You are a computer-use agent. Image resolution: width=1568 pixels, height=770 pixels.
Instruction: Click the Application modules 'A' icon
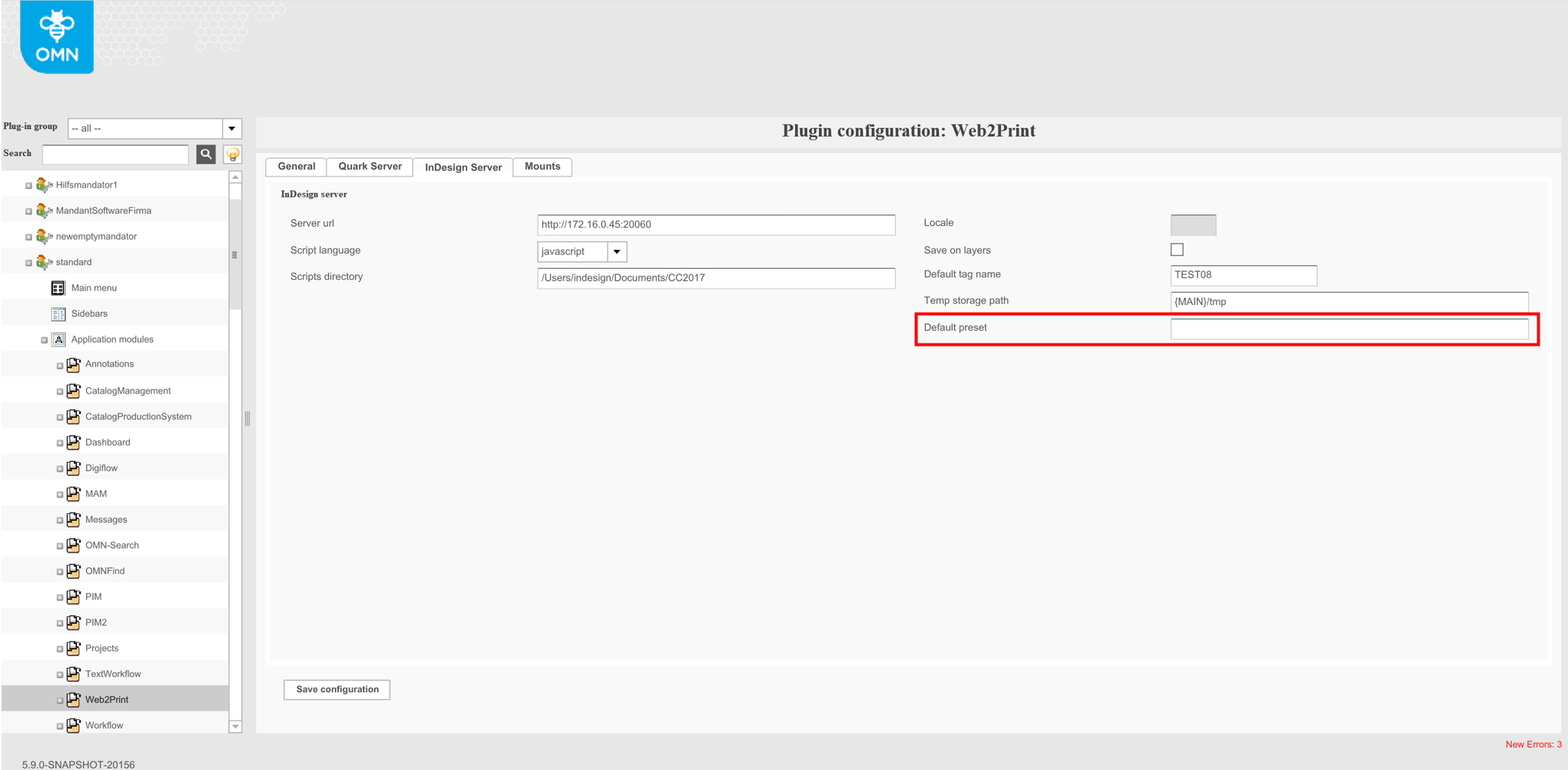(58, 339)
